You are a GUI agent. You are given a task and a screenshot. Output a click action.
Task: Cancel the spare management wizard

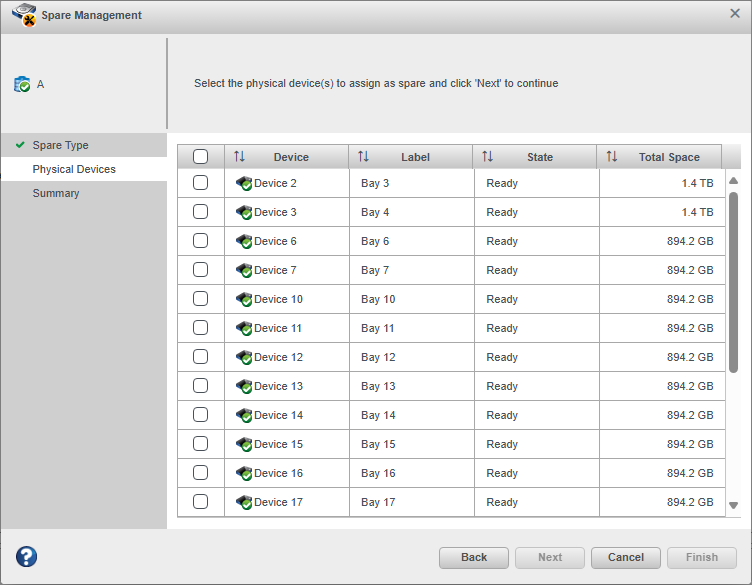(x=625, y=557)
